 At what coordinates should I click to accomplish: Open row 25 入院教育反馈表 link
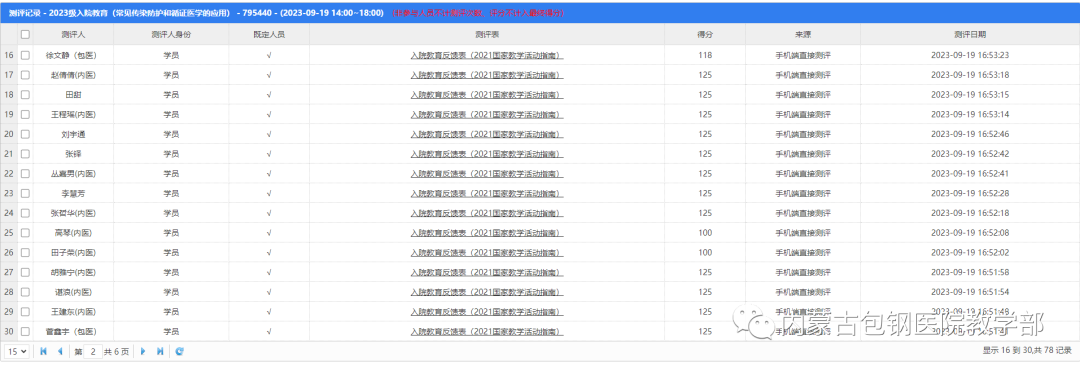click(x=487, y=233)
